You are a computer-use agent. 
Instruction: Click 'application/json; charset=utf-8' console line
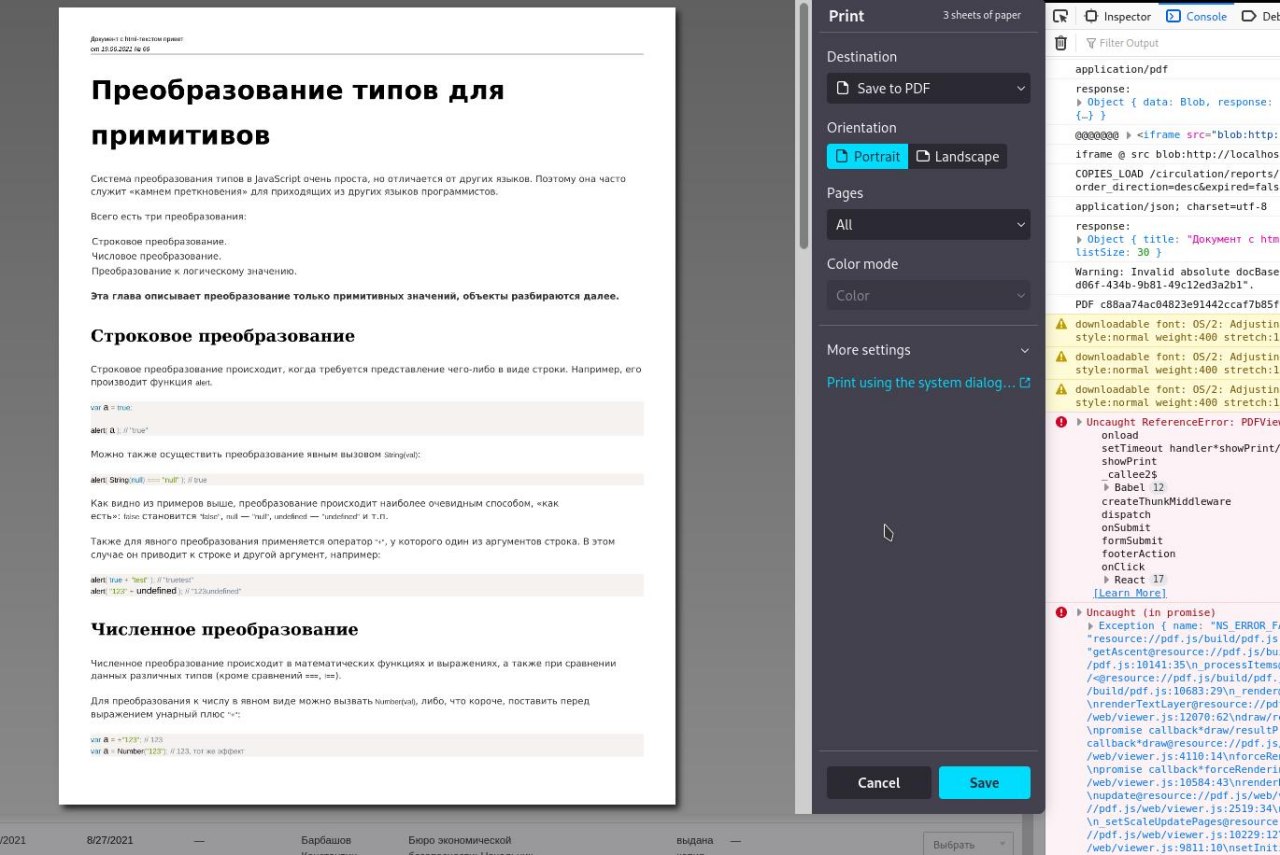pyautogui.click(x=1171, y=206)
